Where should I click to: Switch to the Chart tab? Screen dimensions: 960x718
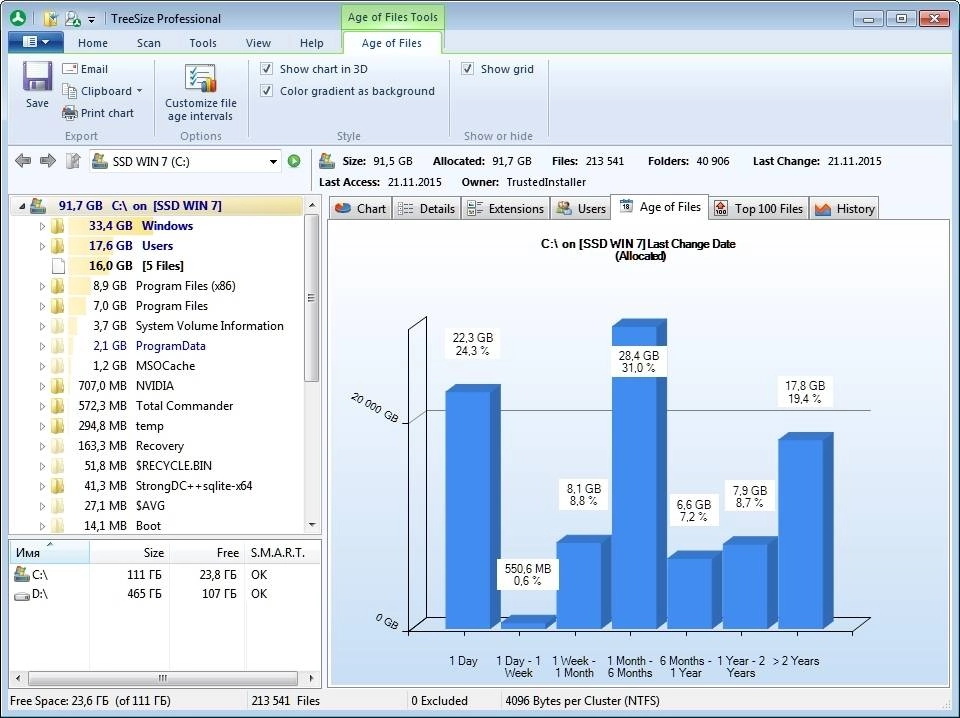click(x=361, y=209)
